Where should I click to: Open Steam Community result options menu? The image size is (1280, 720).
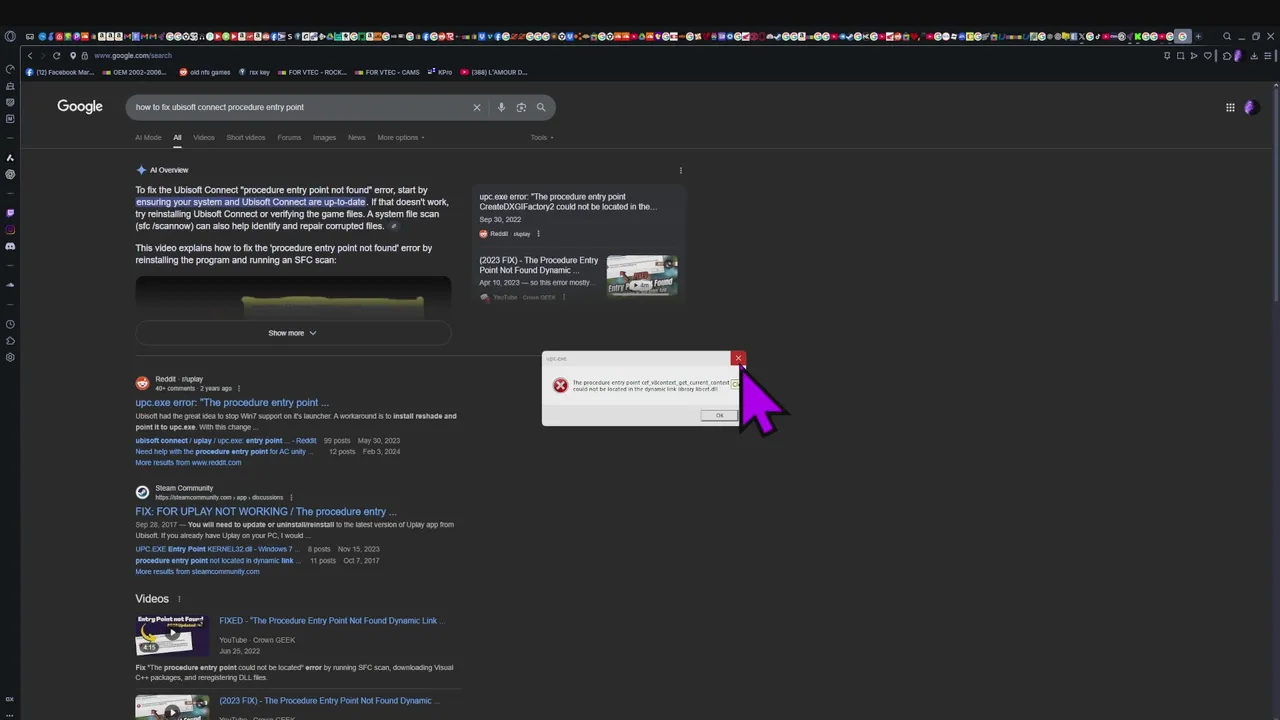click(x=291, y=497)
